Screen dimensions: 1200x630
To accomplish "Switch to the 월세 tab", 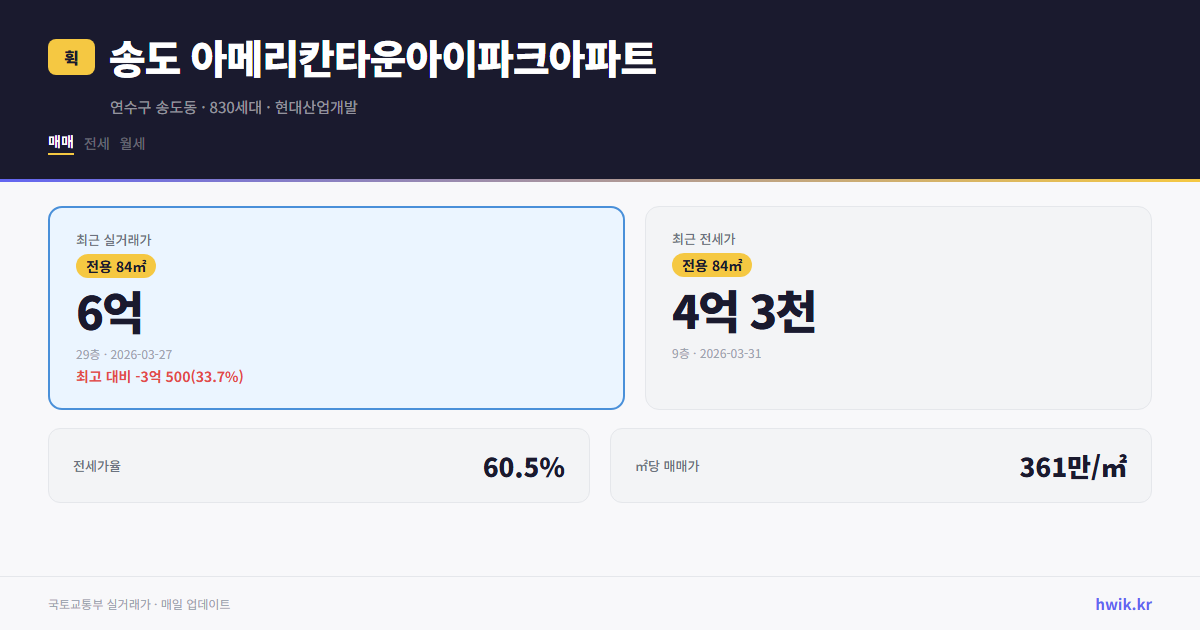I will point(131,143).
